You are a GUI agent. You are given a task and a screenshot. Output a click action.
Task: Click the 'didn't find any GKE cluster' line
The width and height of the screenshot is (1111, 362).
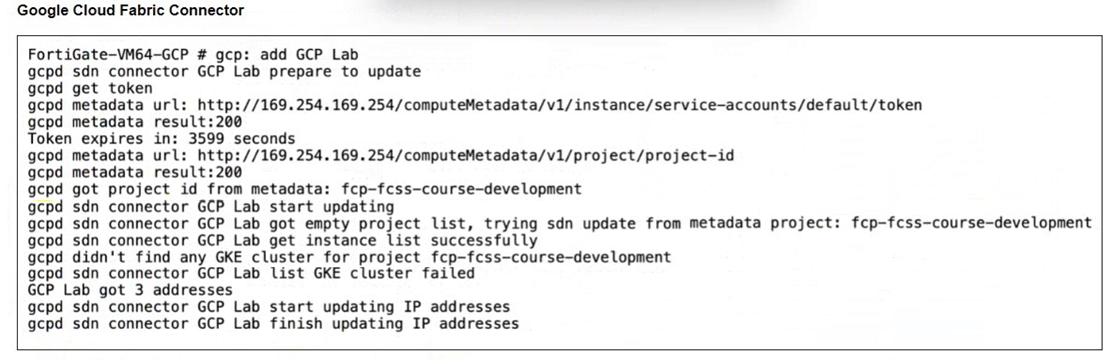(x=349, y=256)
